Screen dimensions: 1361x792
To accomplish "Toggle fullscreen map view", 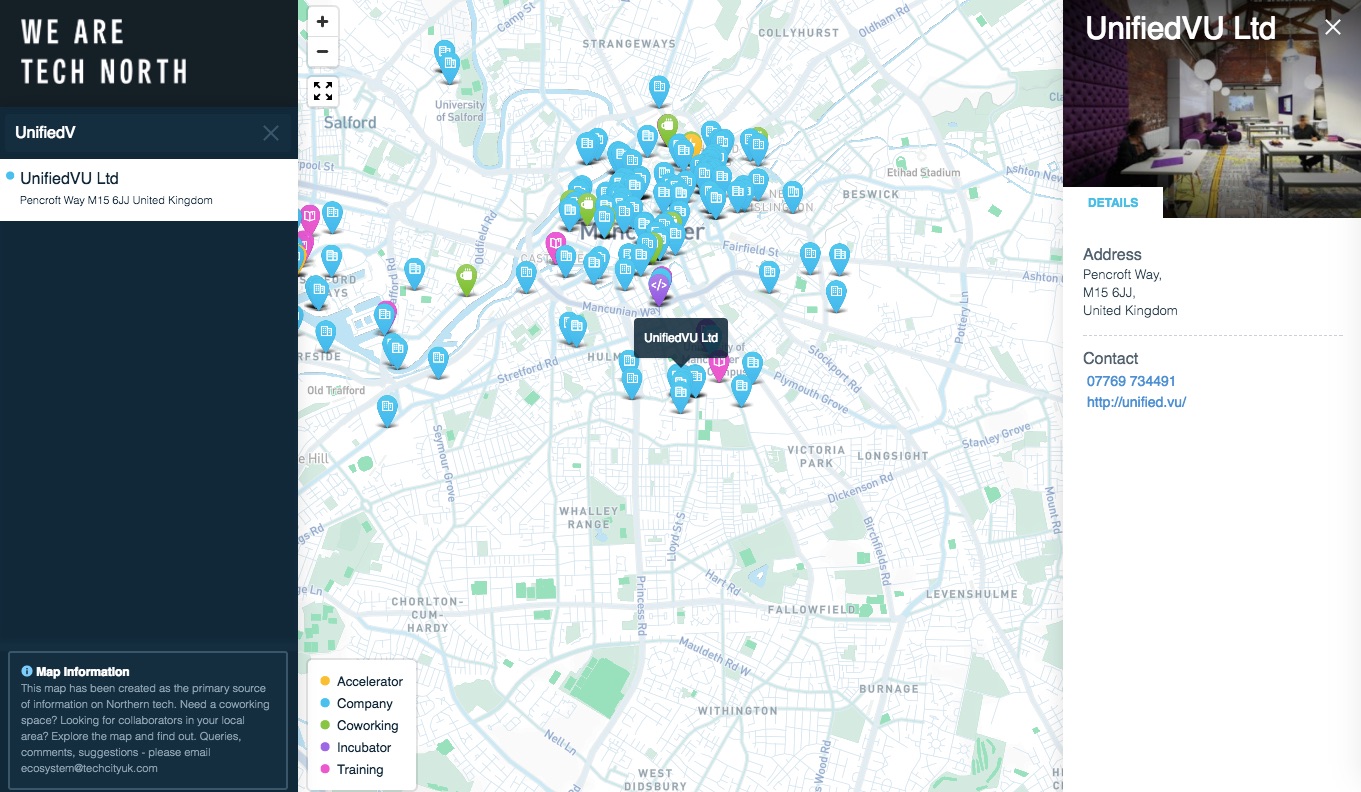I will (322, 92).
